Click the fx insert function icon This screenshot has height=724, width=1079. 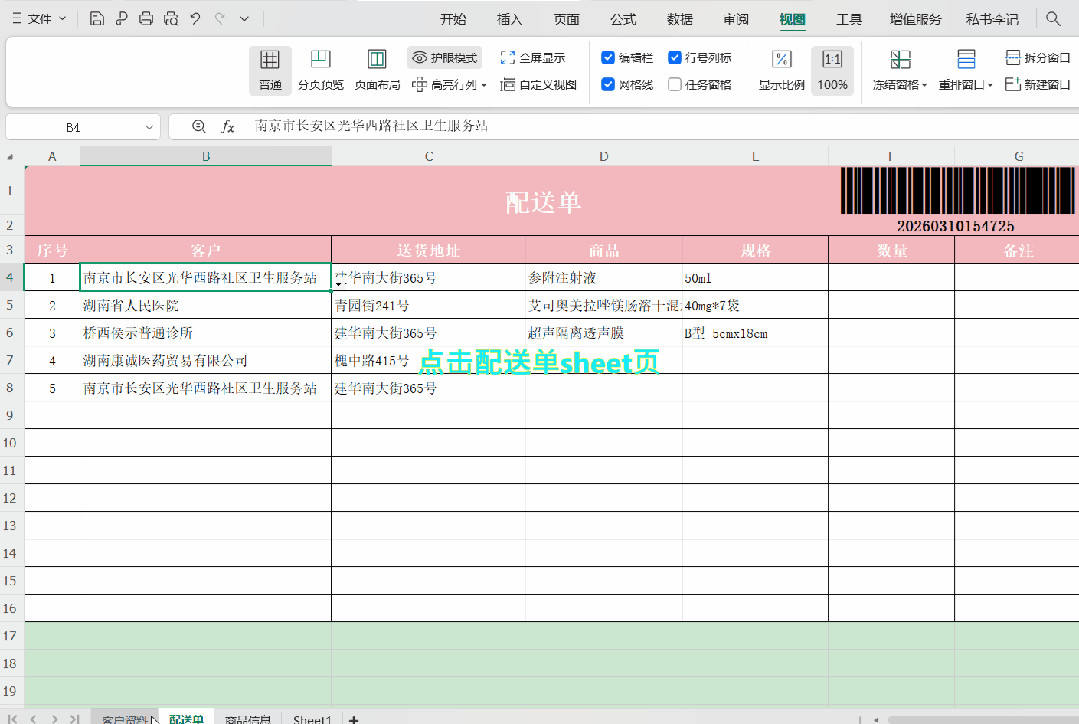pos(228,126)
